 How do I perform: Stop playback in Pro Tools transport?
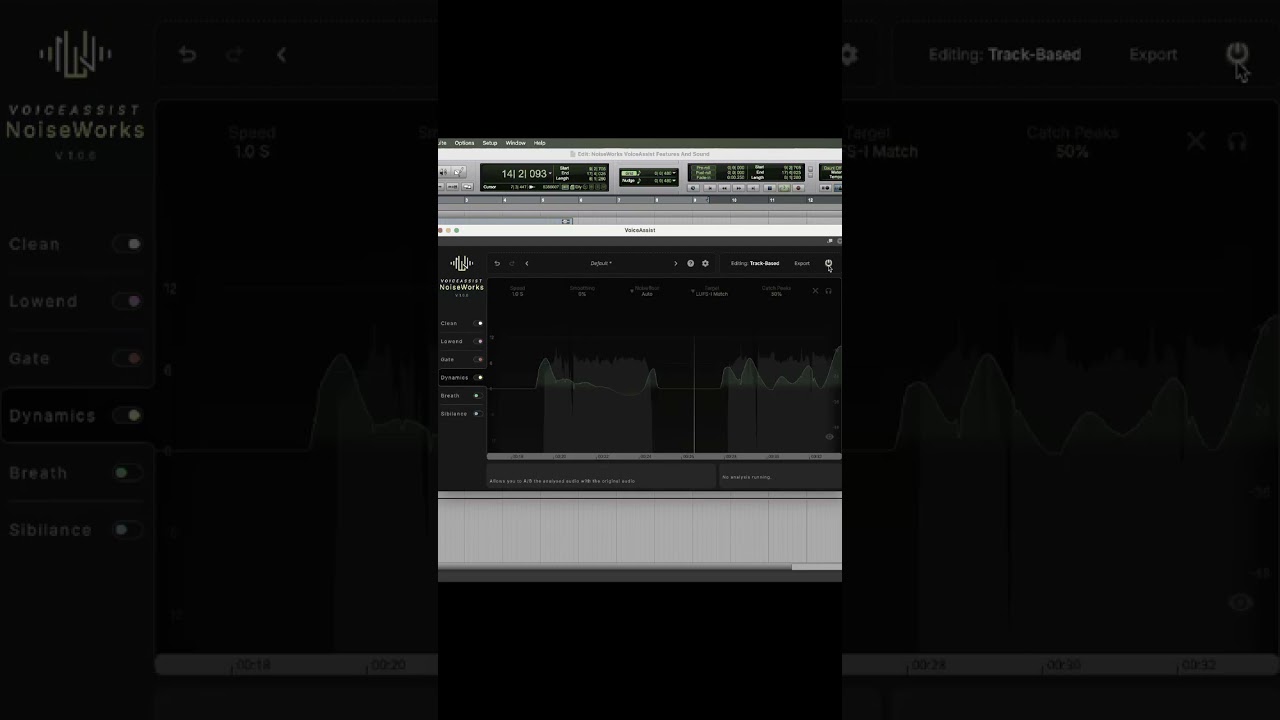769,188
